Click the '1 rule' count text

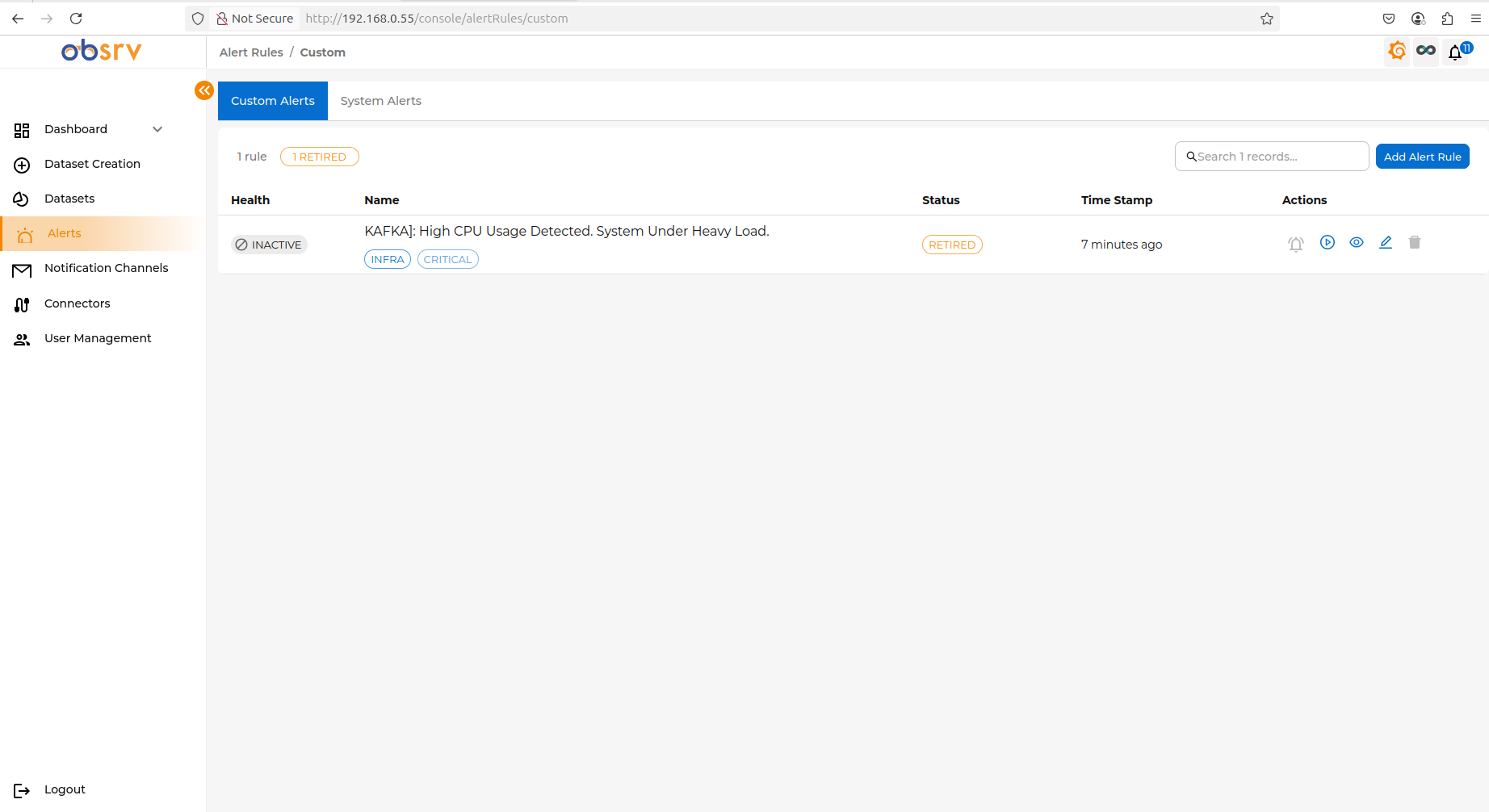[x=252, y=157]
